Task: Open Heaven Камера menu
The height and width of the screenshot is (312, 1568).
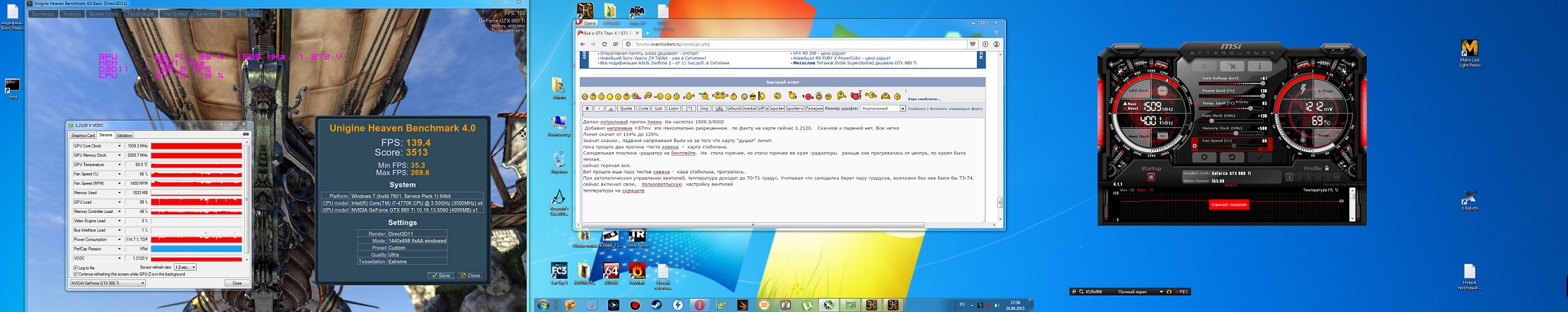Action: click(71, 13)
